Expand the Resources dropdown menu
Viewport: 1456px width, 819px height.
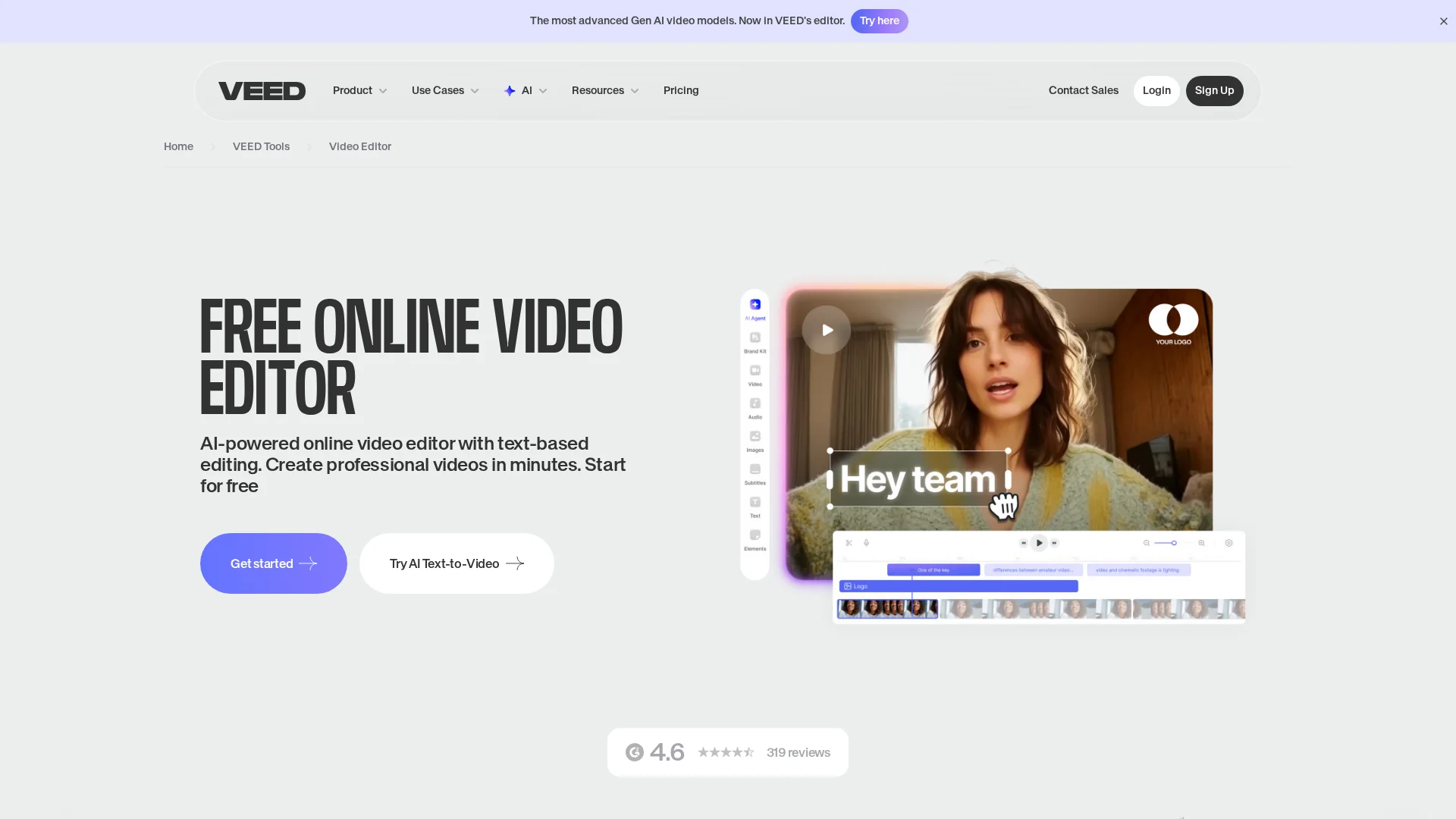tap(604, 91)
